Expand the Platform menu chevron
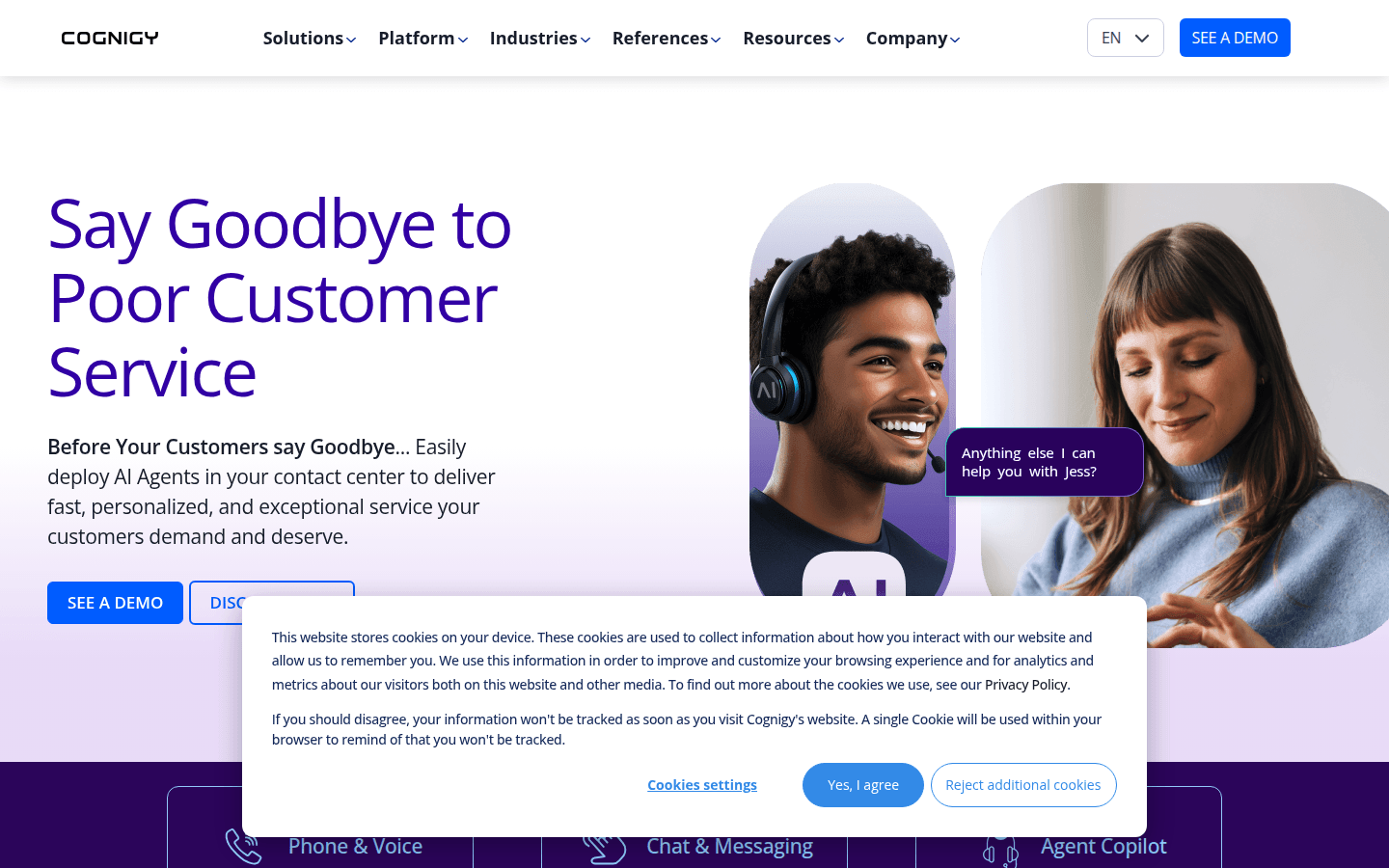 (463, 40)
